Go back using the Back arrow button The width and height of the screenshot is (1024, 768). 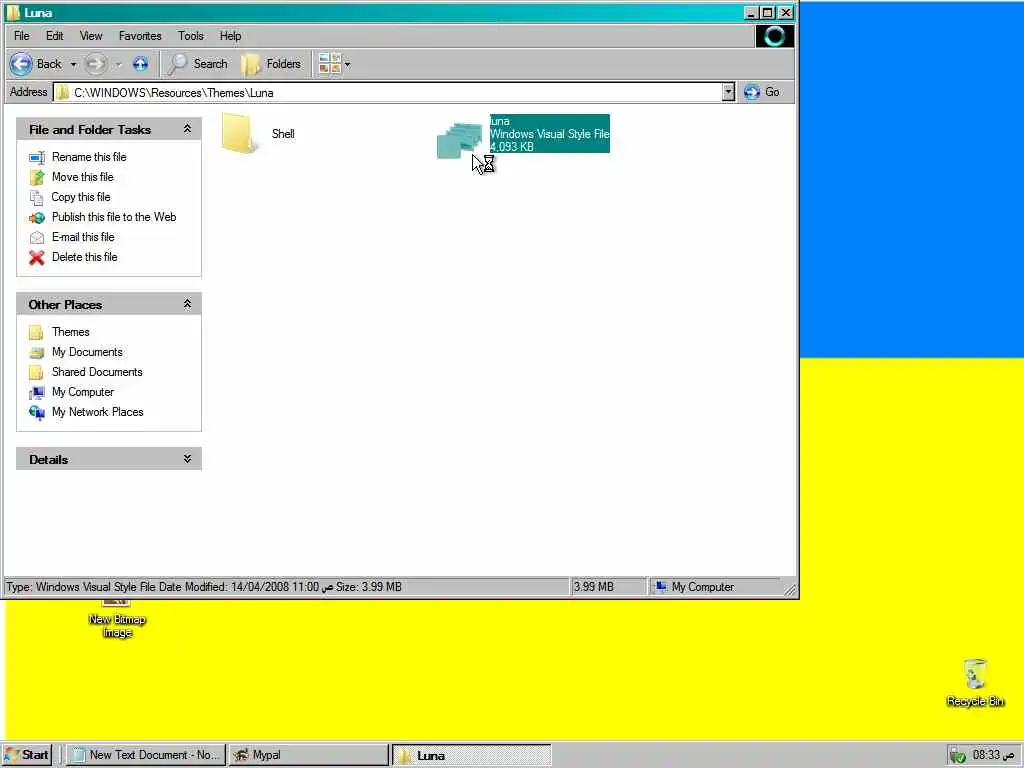(35, 64)
